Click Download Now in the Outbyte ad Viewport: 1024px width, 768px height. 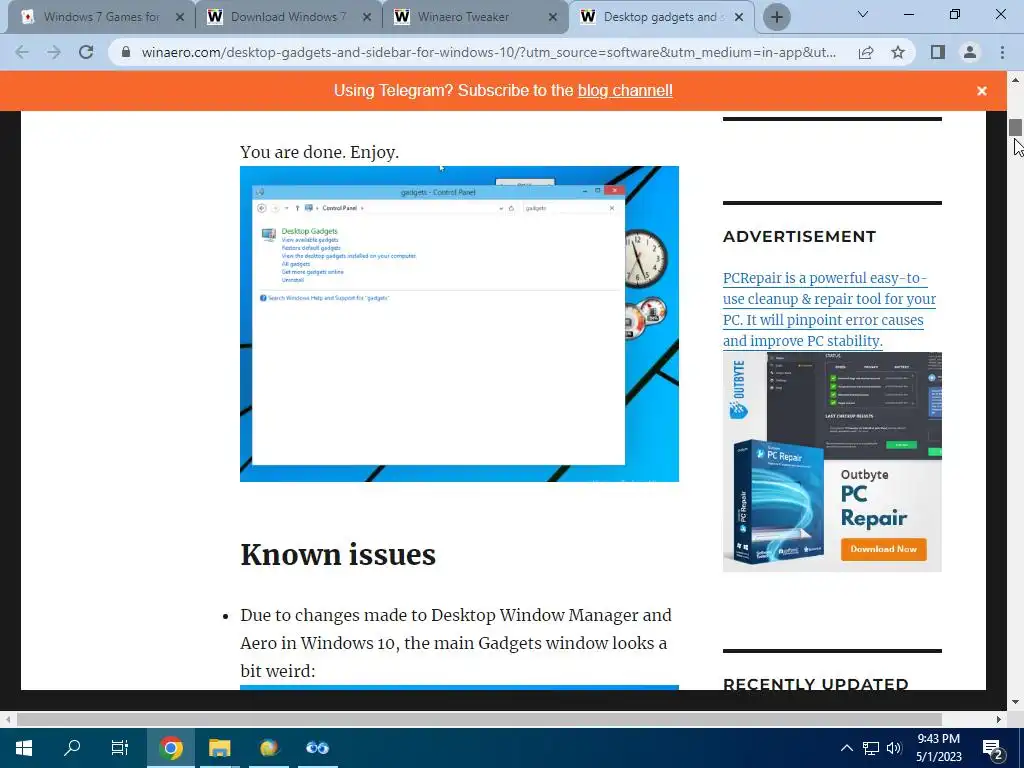pos(883,549)
